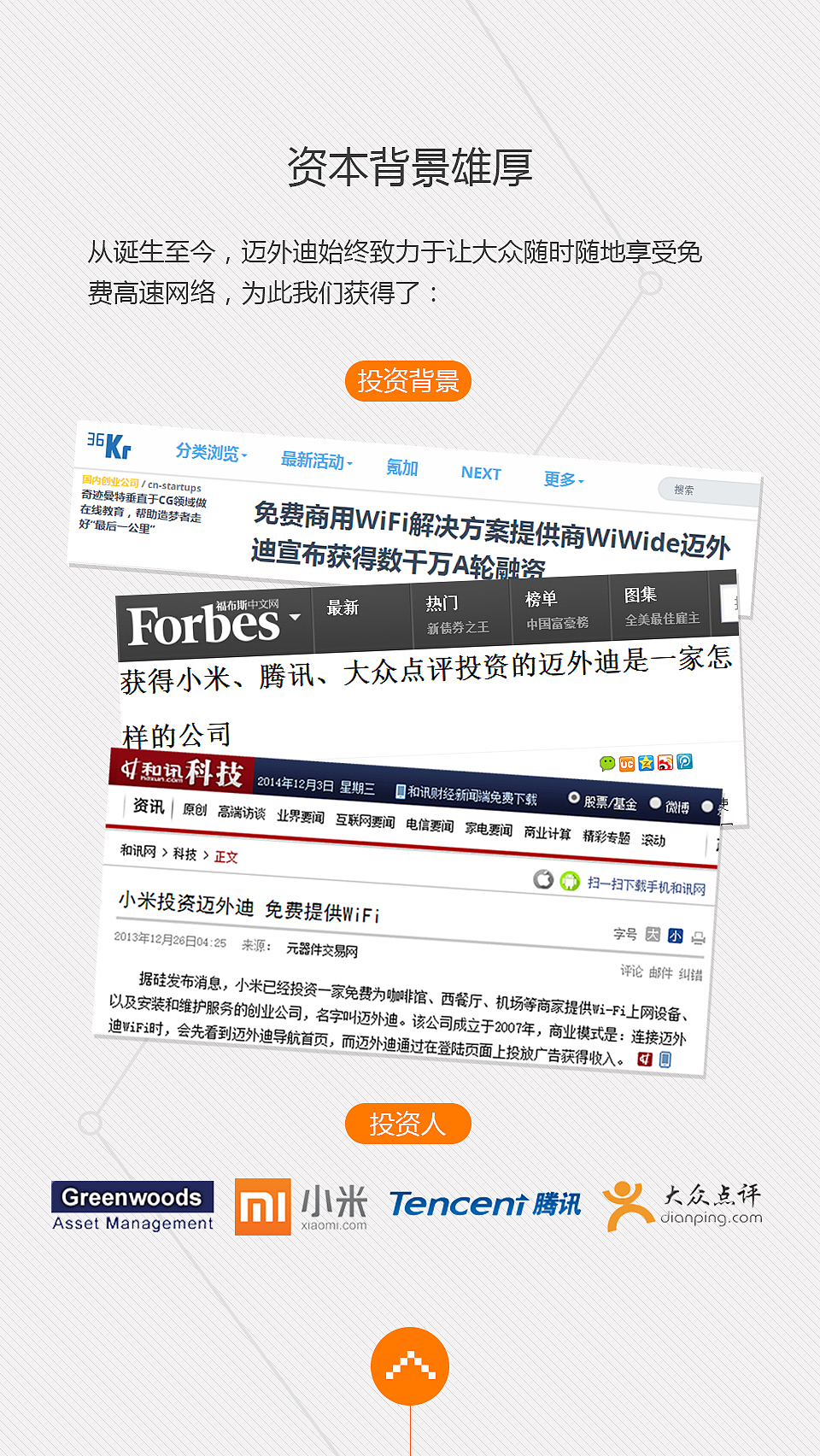820x1456 pixels.
Task: Select the 微博 radio button
Action: coord(655,802)
